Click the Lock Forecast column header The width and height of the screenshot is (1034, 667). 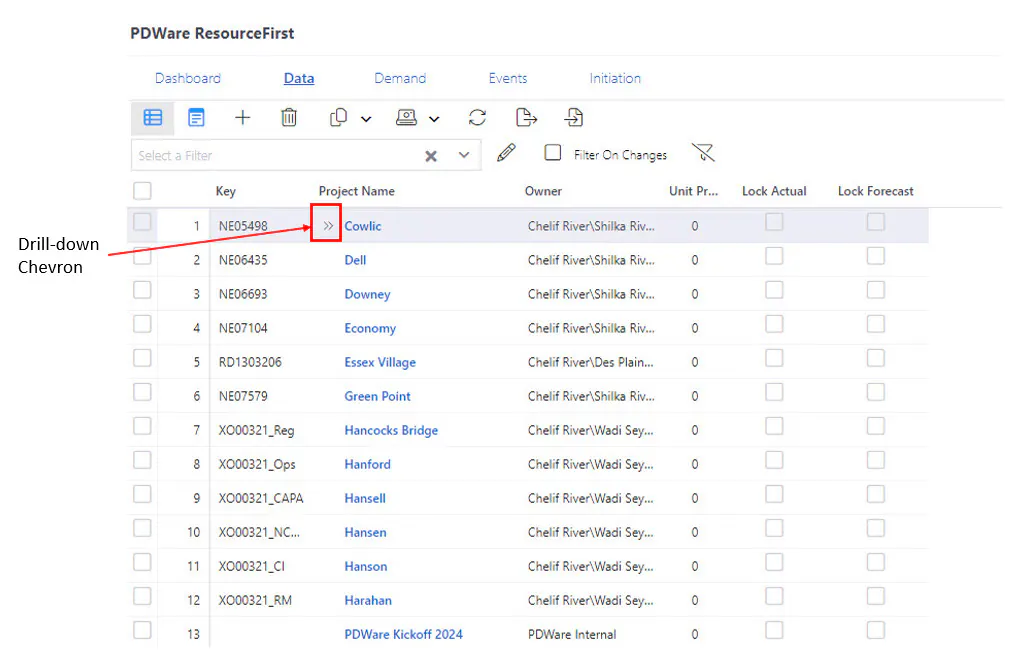(x=876, y=191)
